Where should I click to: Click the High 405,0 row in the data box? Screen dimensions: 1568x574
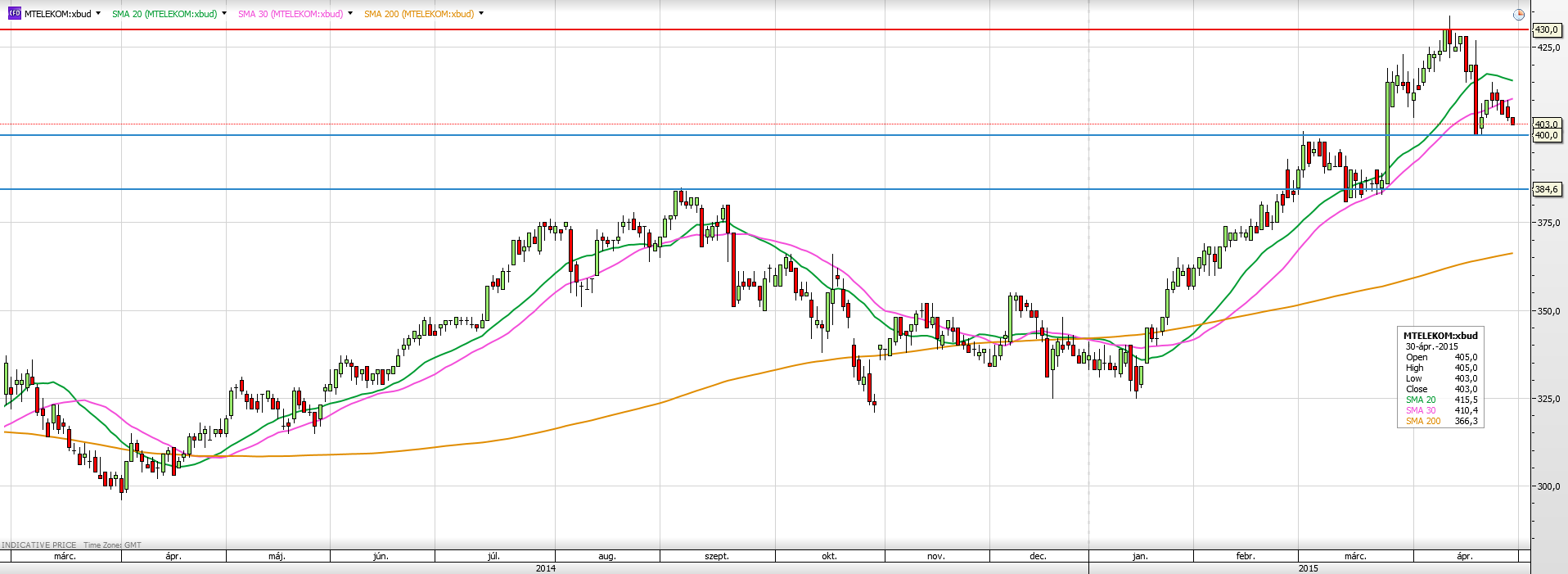1441,368
